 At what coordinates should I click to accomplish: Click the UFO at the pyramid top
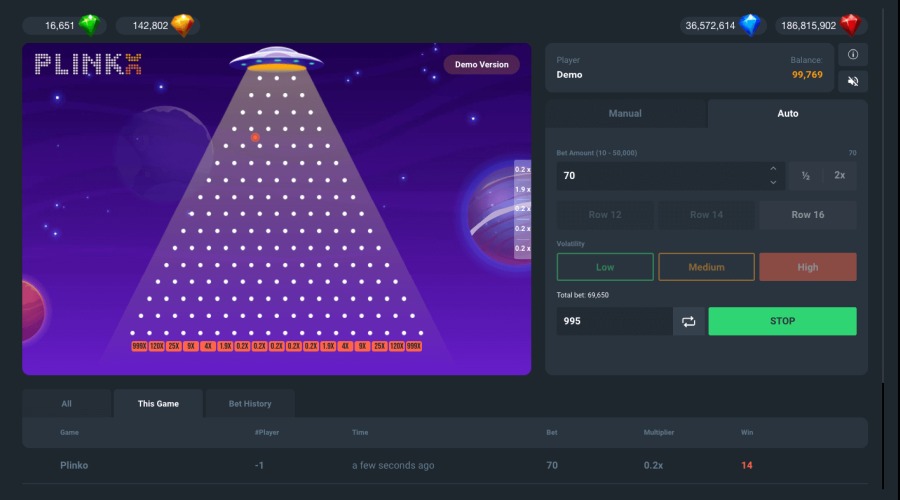tap(276, 60)
